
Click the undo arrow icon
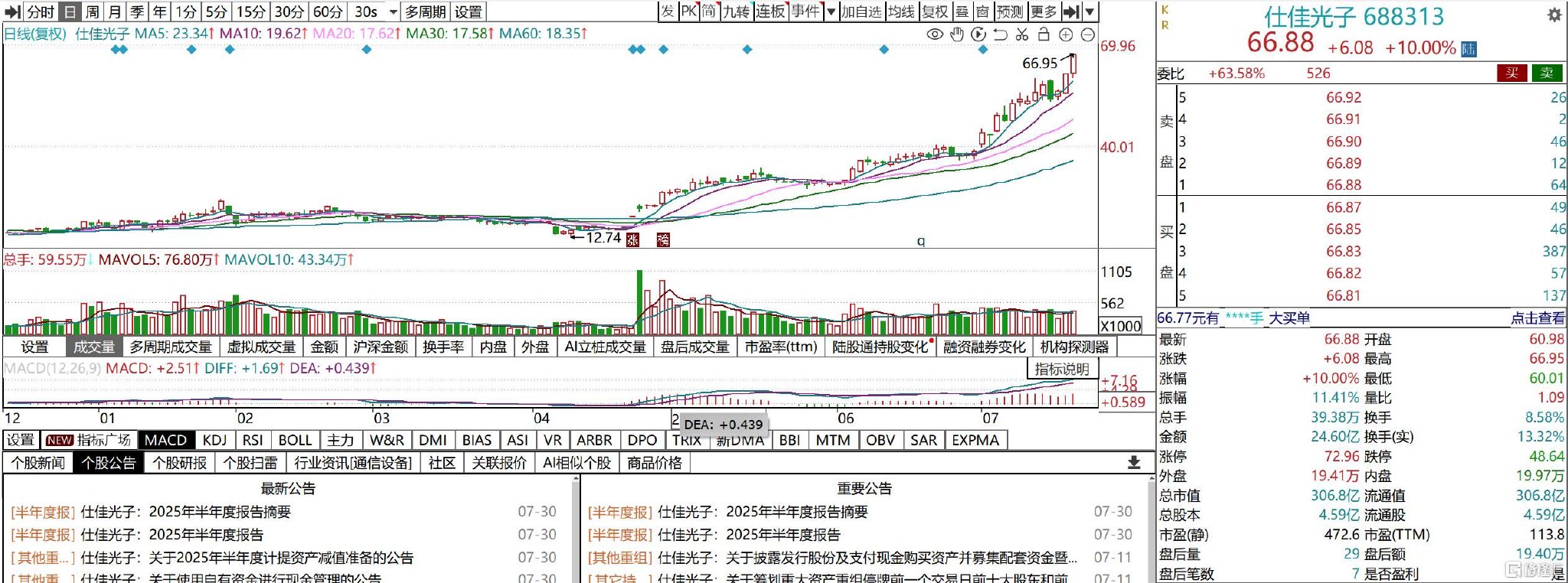1000,34
